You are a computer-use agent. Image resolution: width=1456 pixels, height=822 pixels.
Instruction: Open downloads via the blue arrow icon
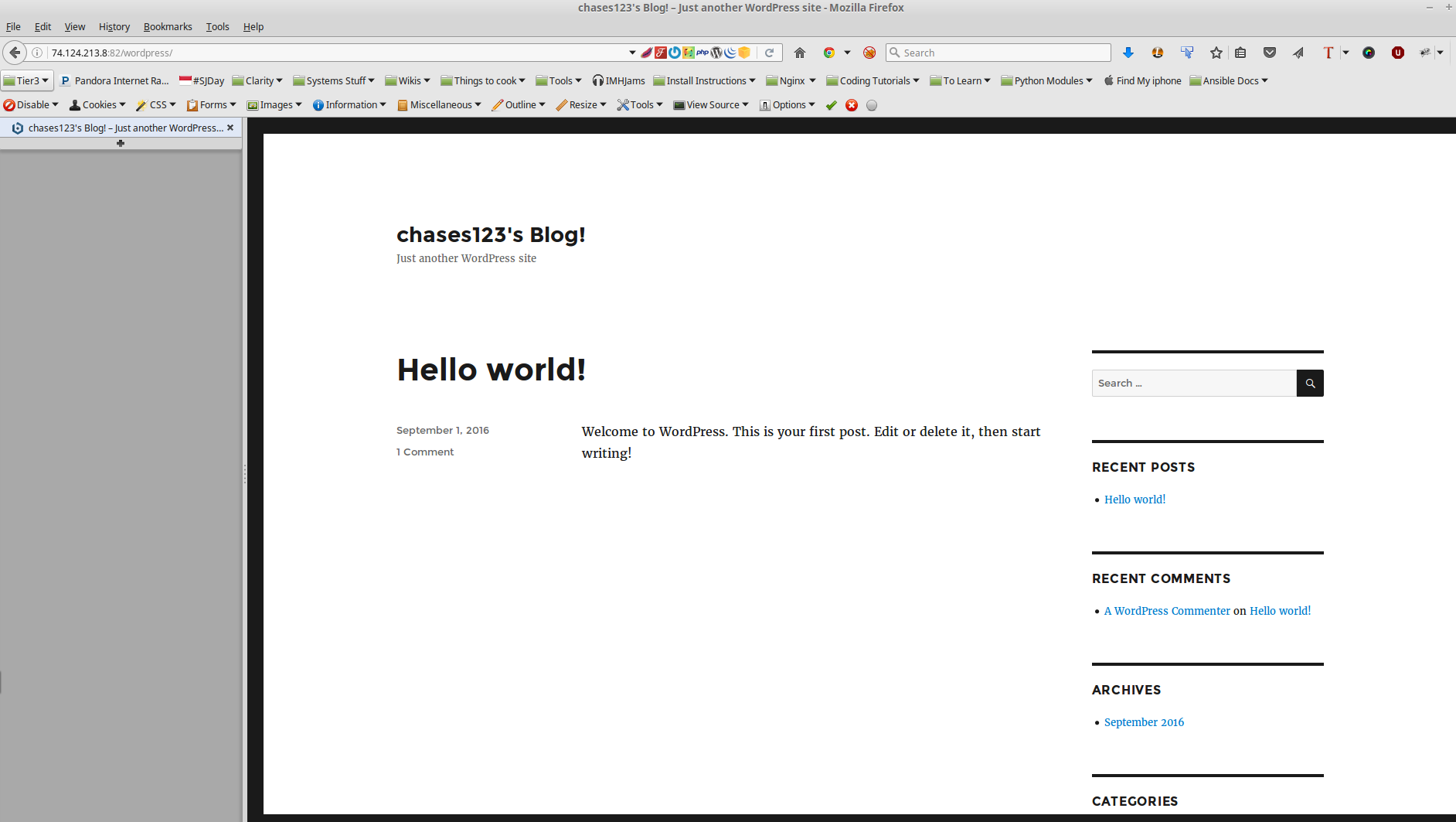1128,53
